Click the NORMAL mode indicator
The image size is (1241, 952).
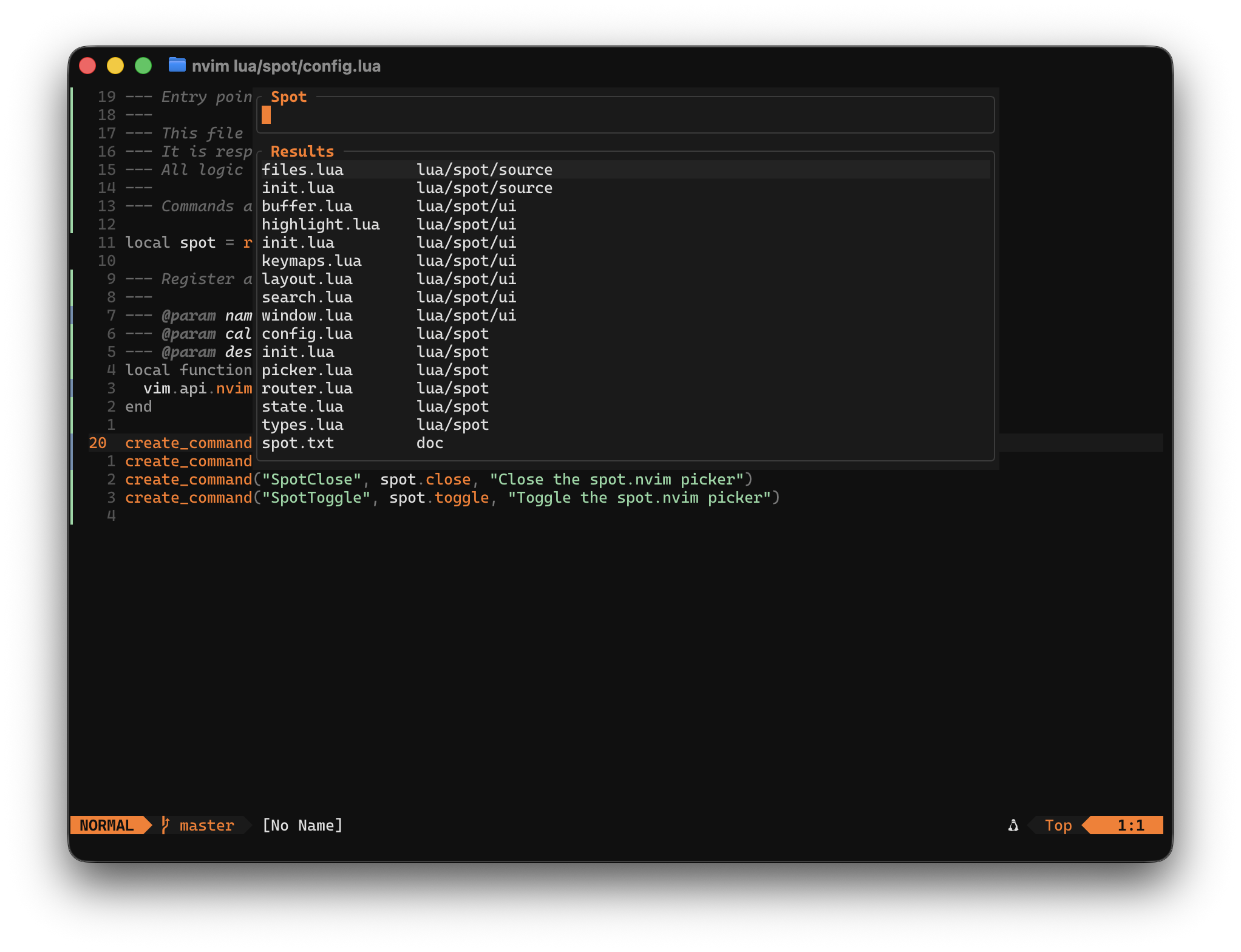(106, 825)
